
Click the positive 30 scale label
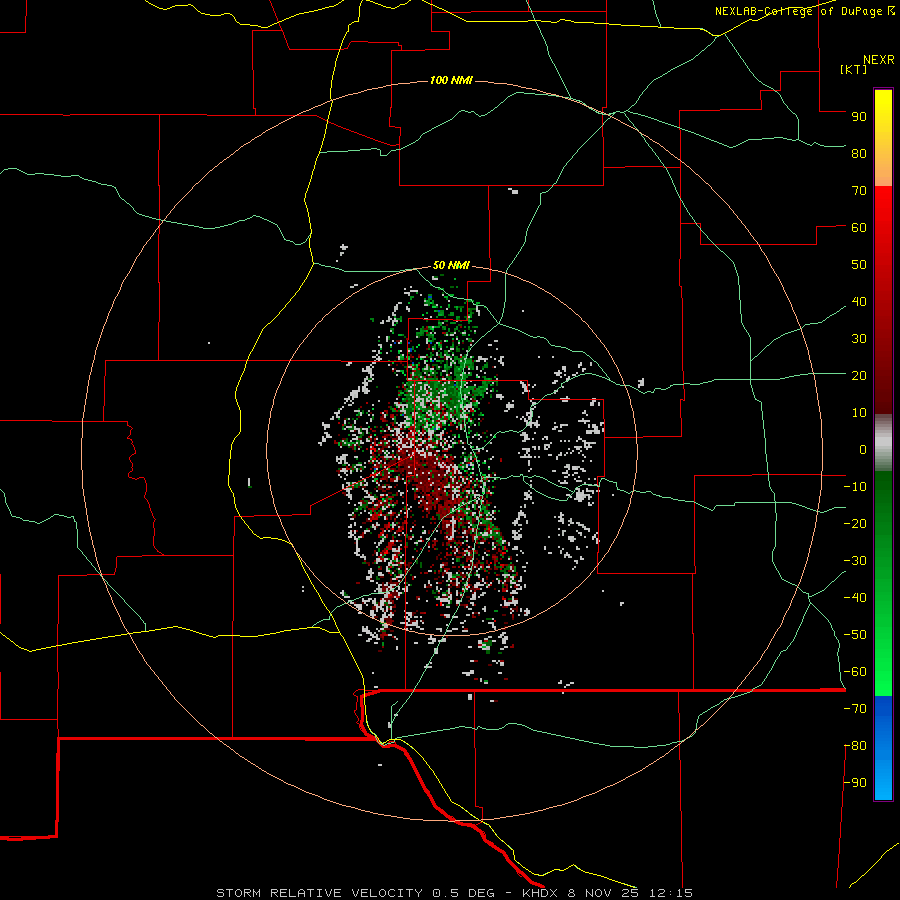(x=859, y=339)
